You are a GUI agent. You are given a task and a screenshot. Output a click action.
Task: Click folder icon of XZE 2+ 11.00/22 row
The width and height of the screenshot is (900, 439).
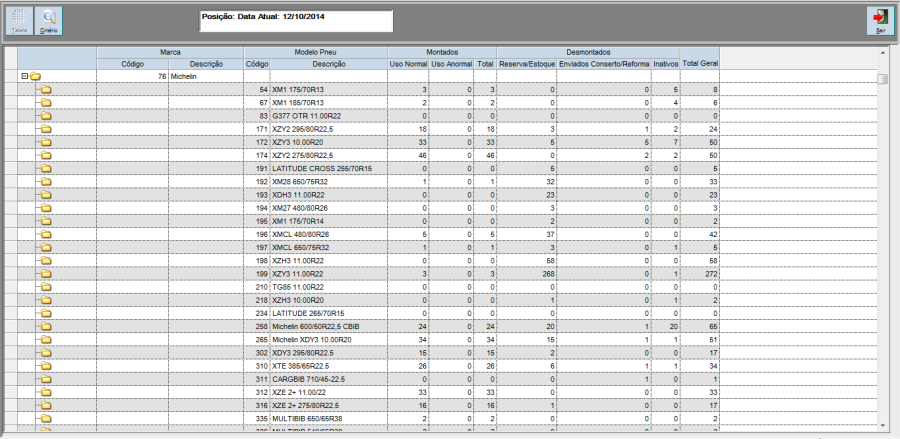46,393
